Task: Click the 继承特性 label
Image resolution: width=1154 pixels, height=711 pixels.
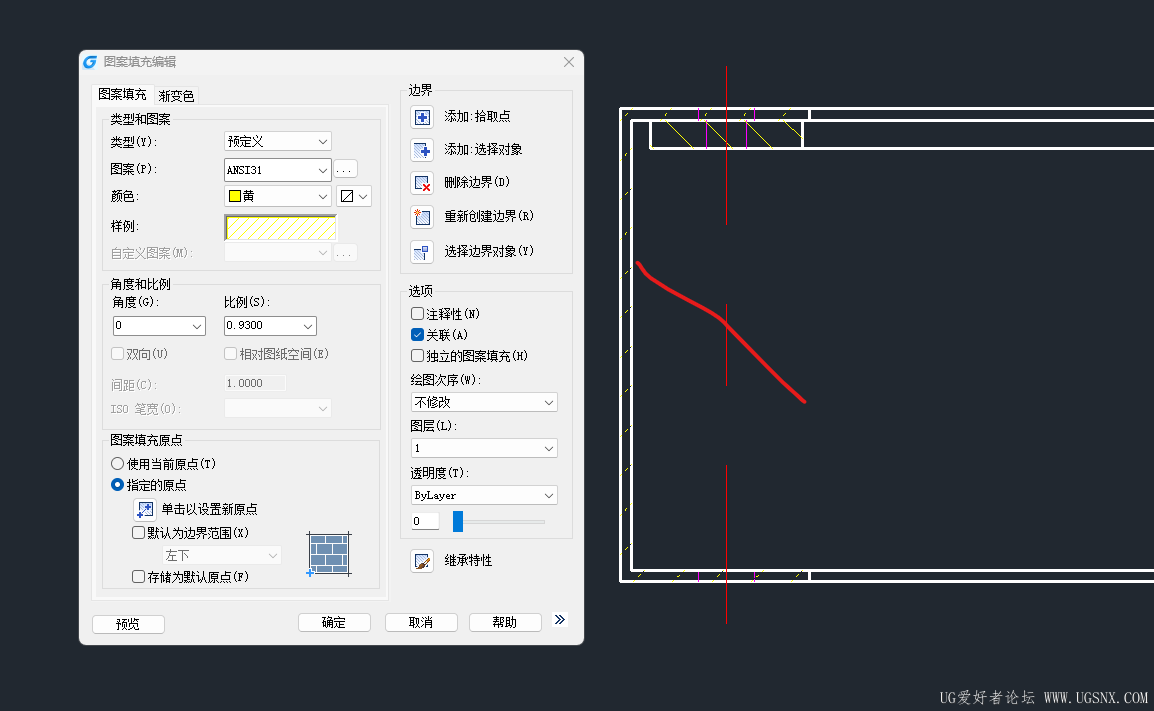Action: [468, 560]
